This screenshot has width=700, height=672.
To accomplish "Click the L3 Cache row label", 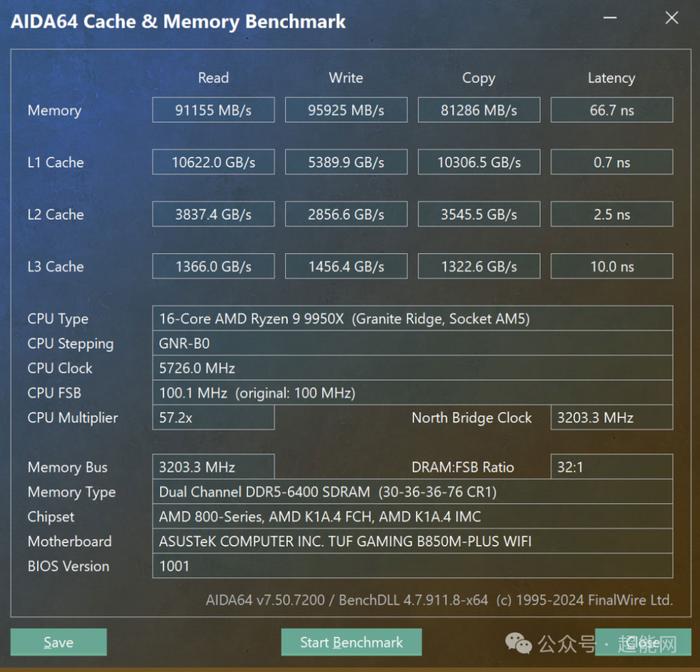I will click(55, 267).
